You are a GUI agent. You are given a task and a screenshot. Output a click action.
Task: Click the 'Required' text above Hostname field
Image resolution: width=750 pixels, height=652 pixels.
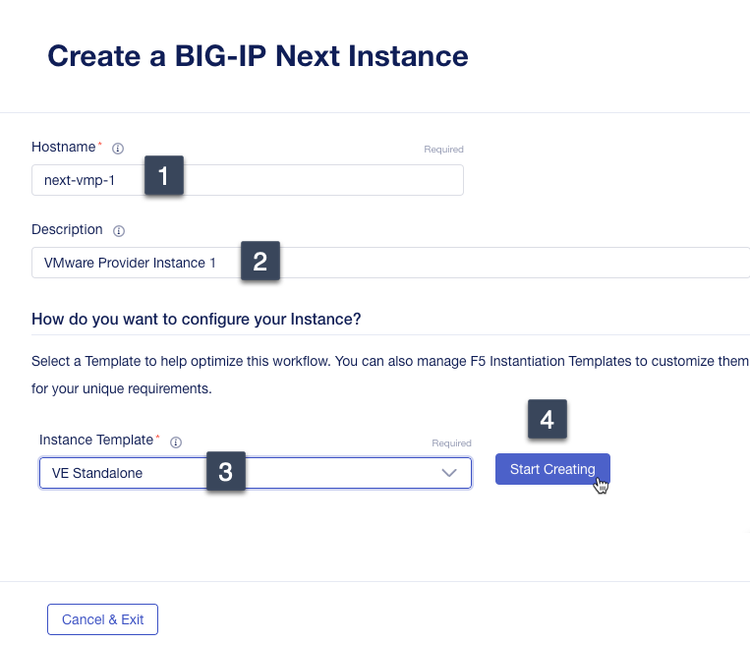click(x=444, y=149)
